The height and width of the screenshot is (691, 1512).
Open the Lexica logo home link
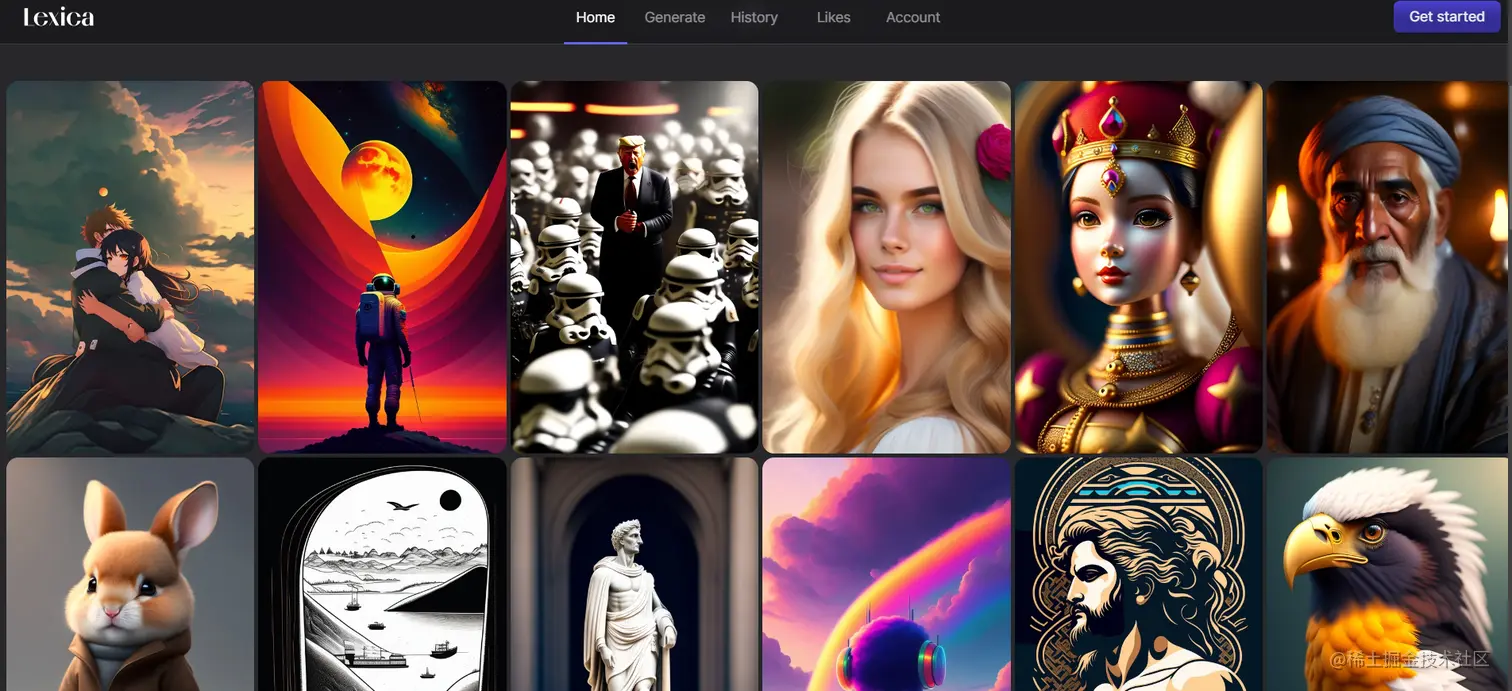[58, 17]
